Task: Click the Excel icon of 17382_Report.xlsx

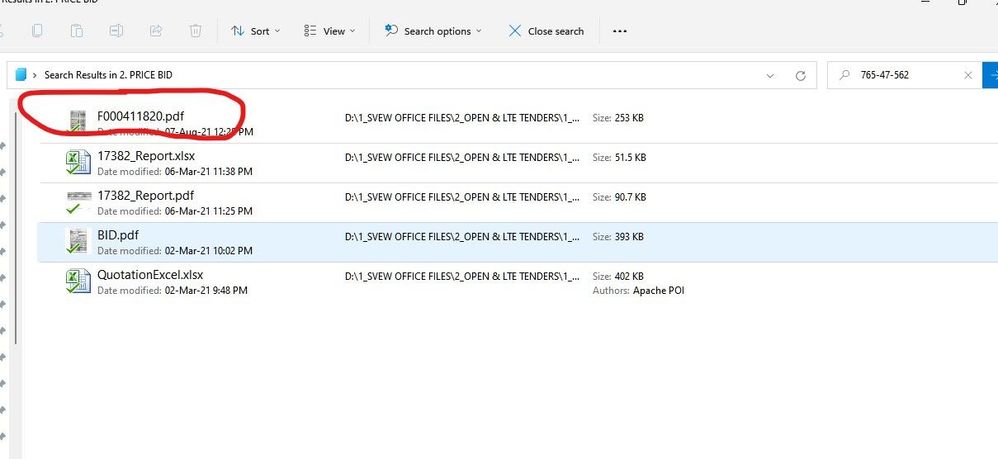Action: point(78,162)
